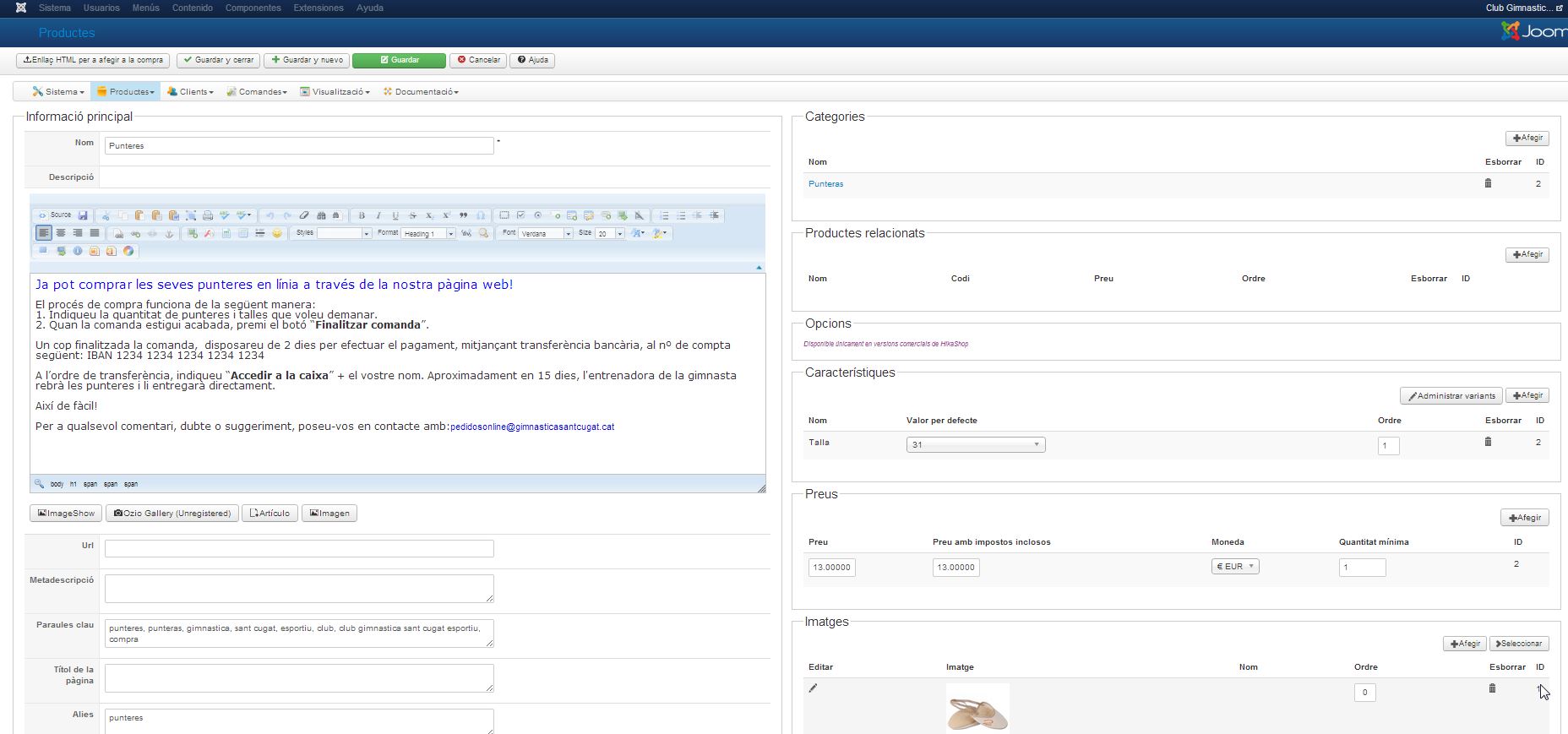Click the Punteras category link

tap(825, 184)
